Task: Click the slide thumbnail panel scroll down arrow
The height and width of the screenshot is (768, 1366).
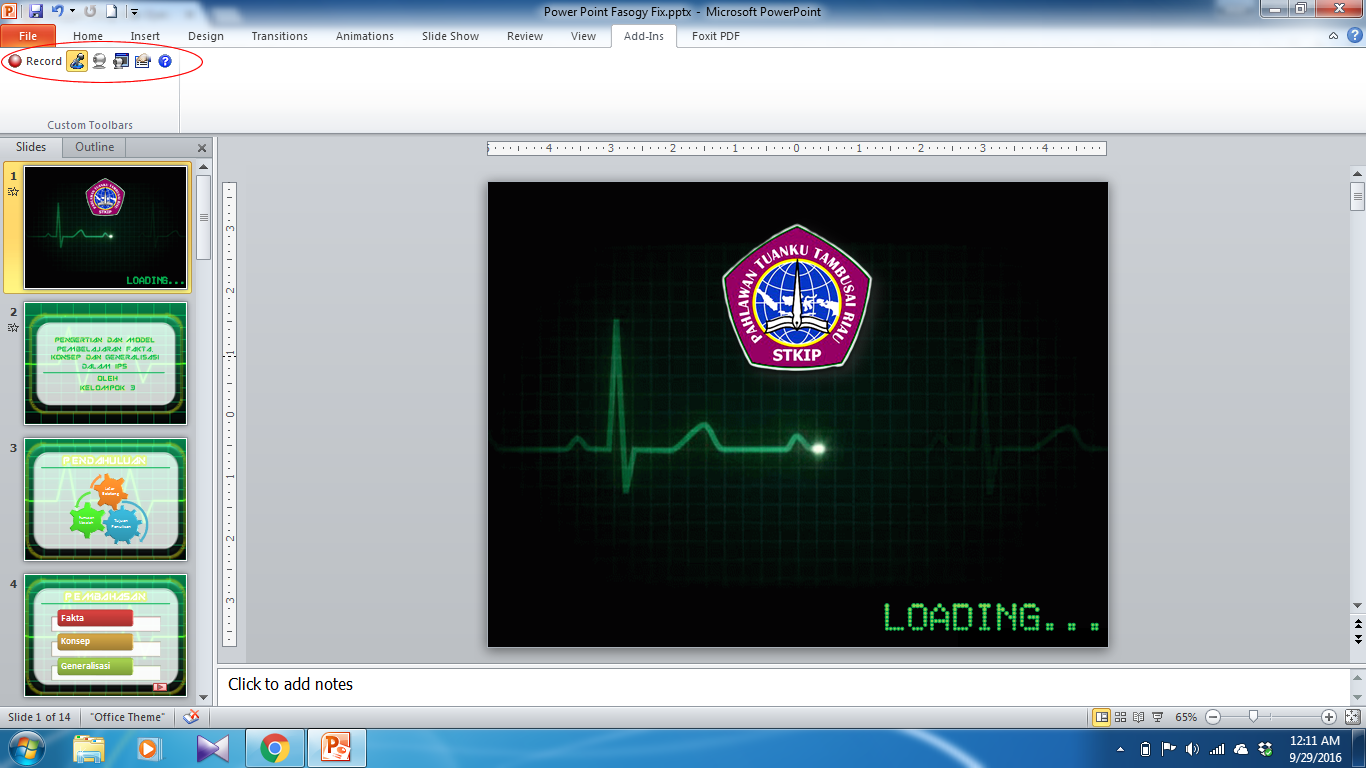Action: click(204, 697)
